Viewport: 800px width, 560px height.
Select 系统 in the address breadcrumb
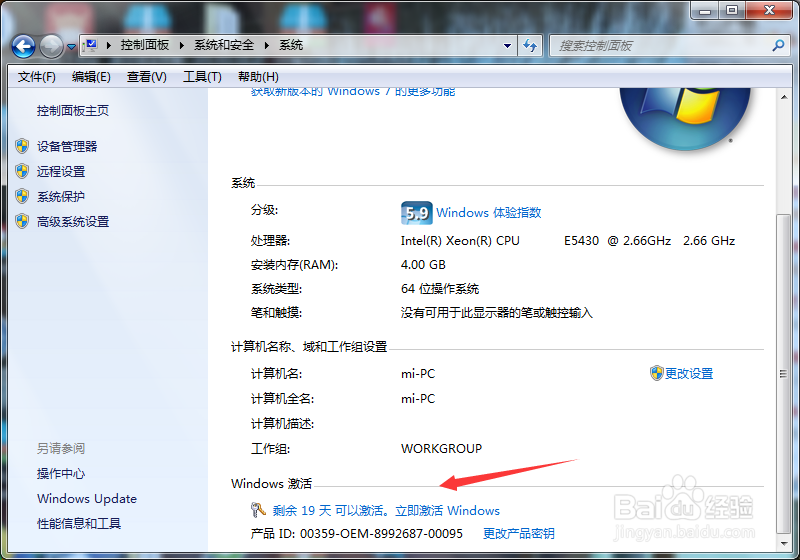(x=291, y=45)
